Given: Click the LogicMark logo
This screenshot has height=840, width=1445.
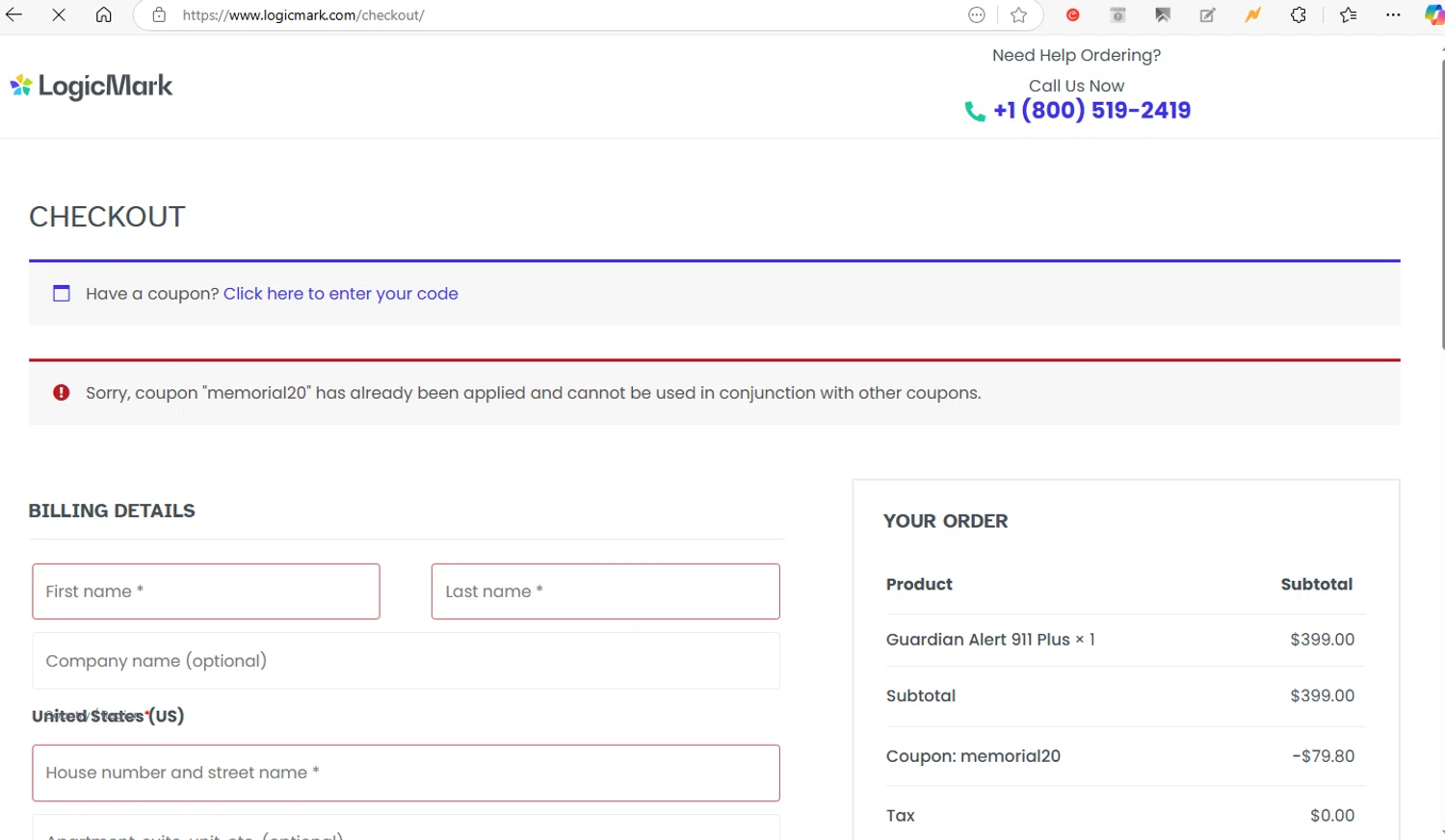Looking at the screenshot, I should (92, 87).
